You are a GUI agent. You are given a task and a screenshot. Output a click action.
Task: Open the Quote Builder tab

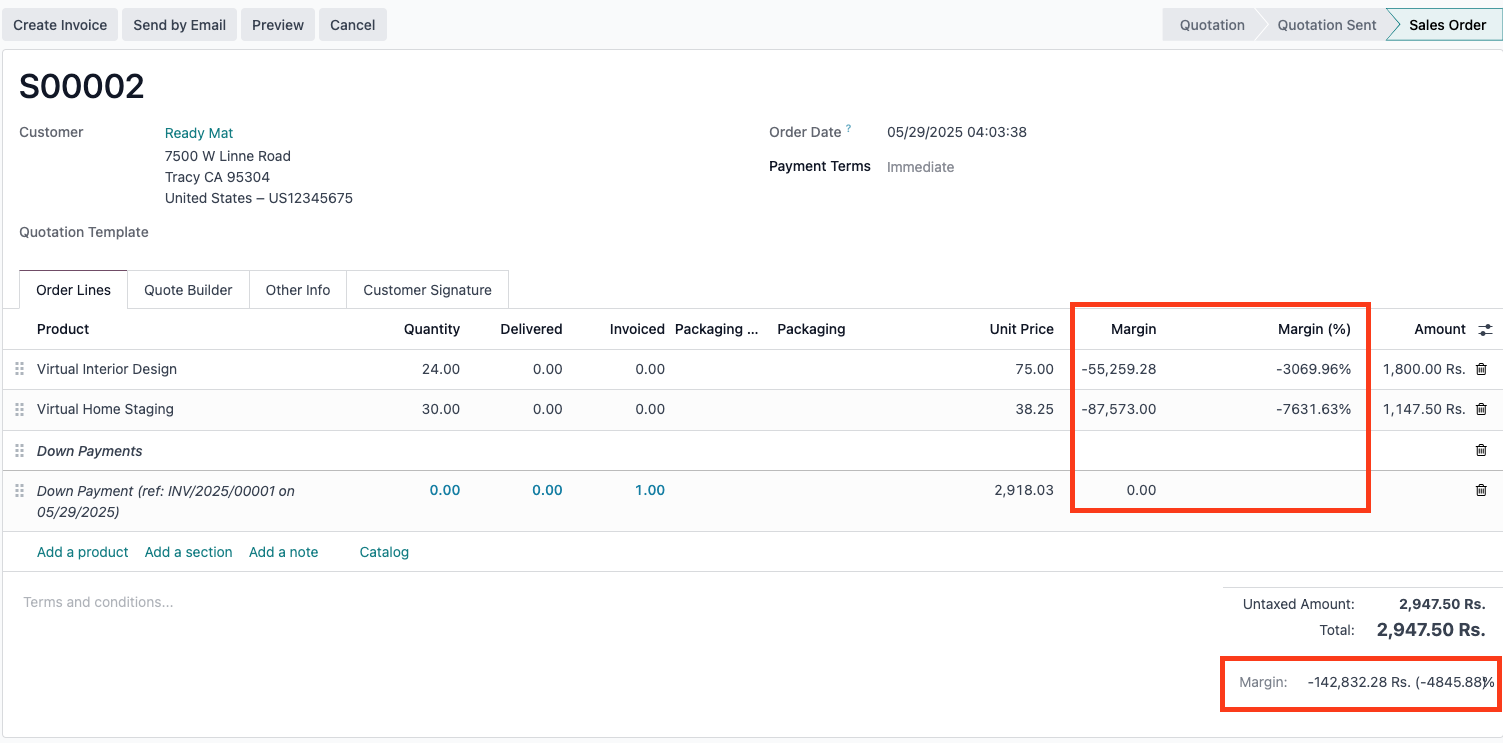188,290
